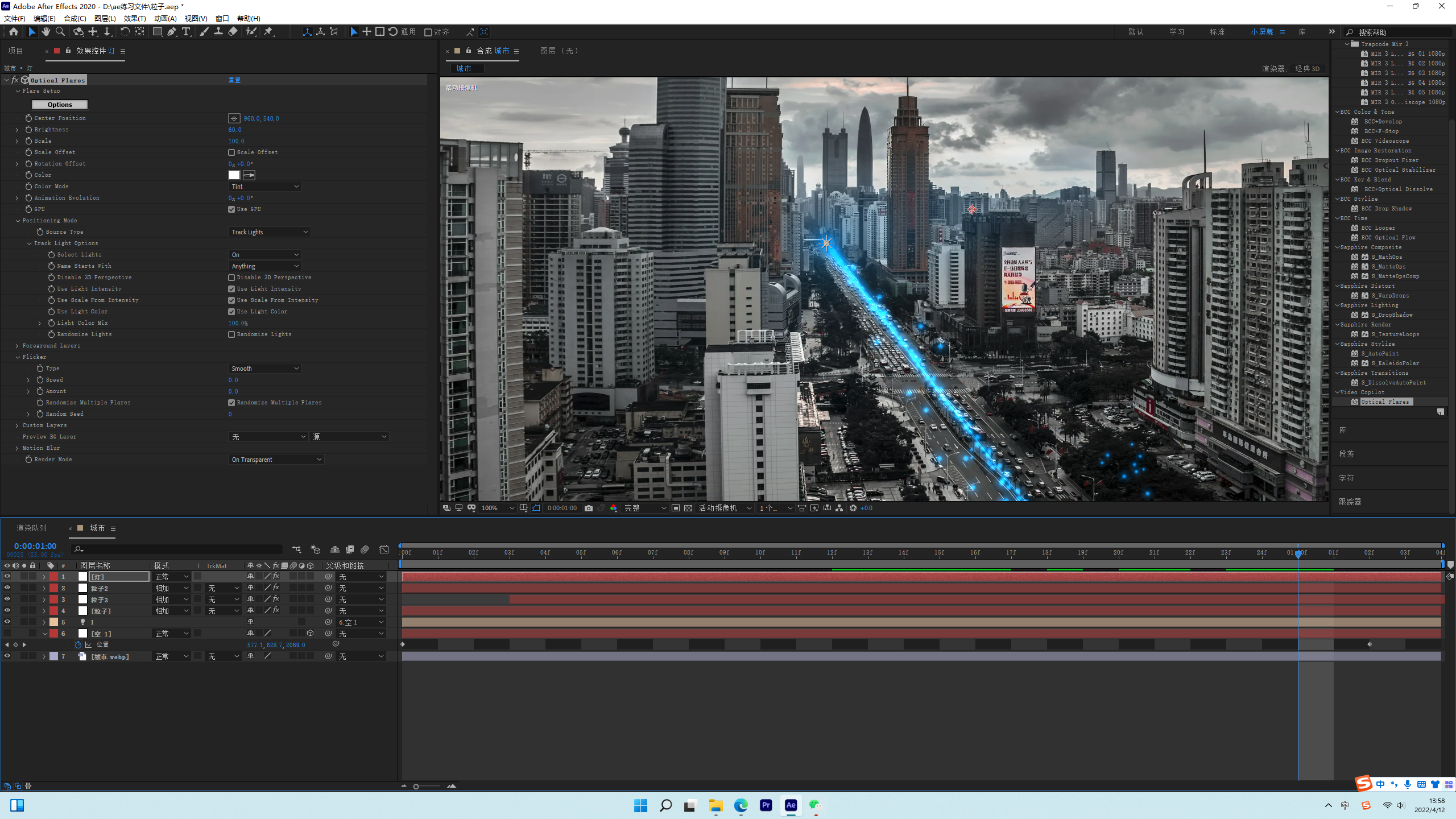
Task: Uncheck Use Scale From Intensity checkbox
Action: tap(231, 300)
